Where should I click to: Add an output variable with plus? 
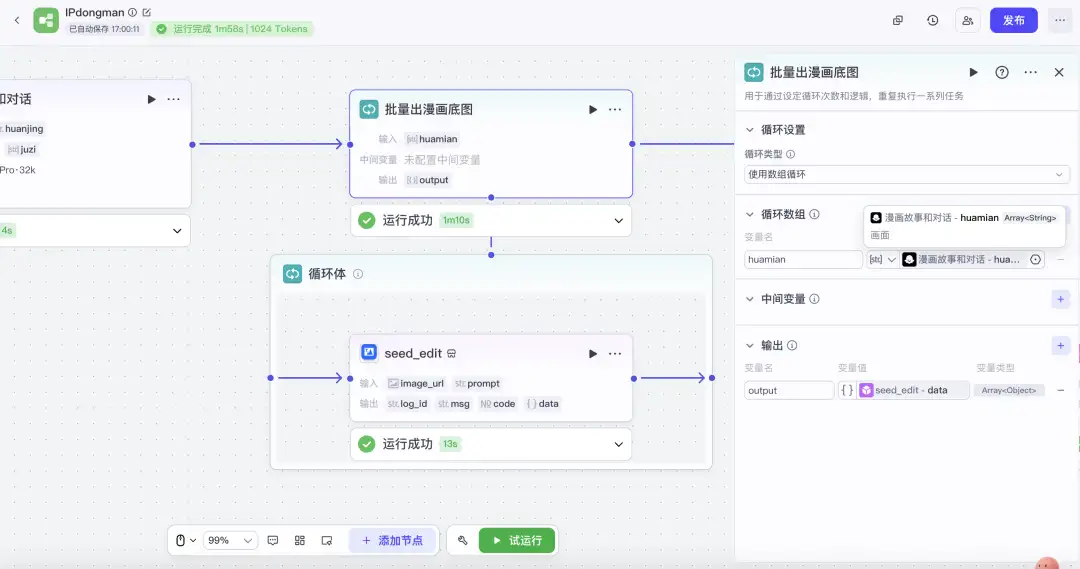point(1061,346)
